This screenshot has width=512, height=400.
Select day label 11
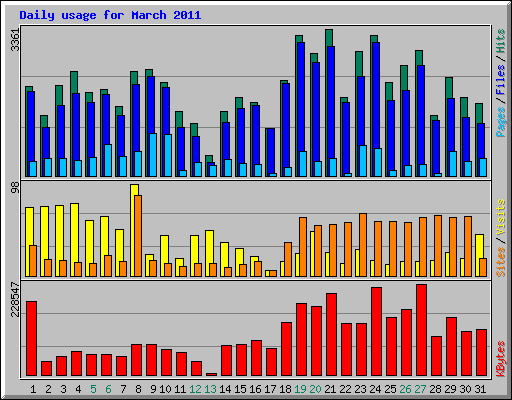point(180,389)
